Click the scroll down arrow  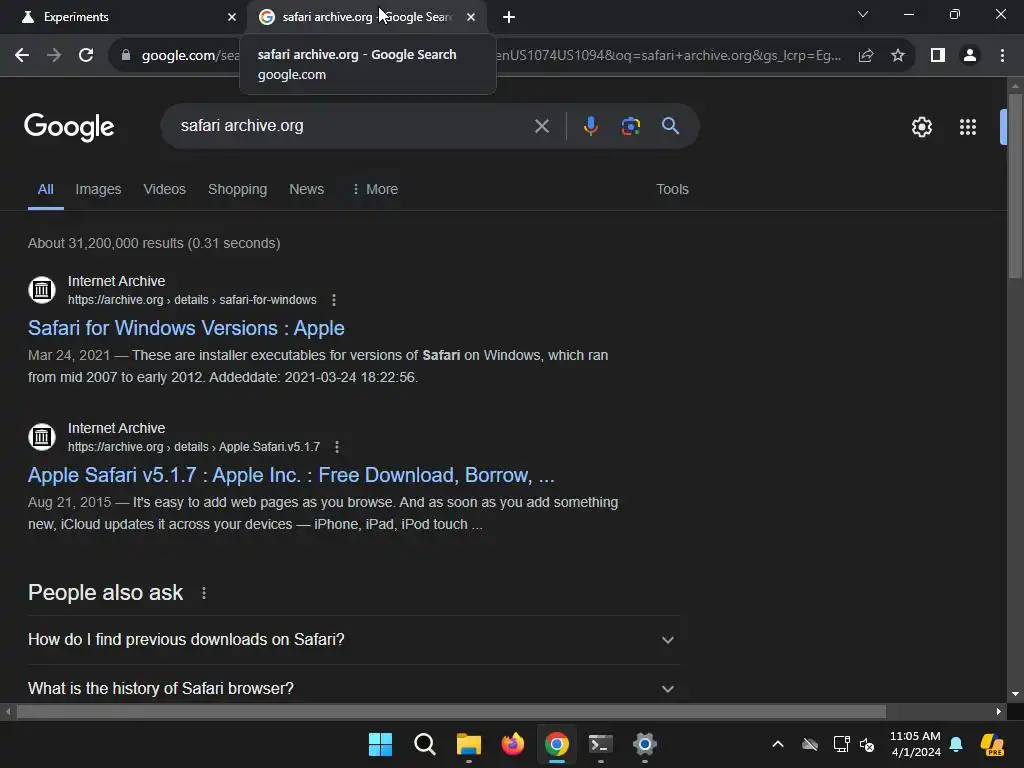[1015, 694]
